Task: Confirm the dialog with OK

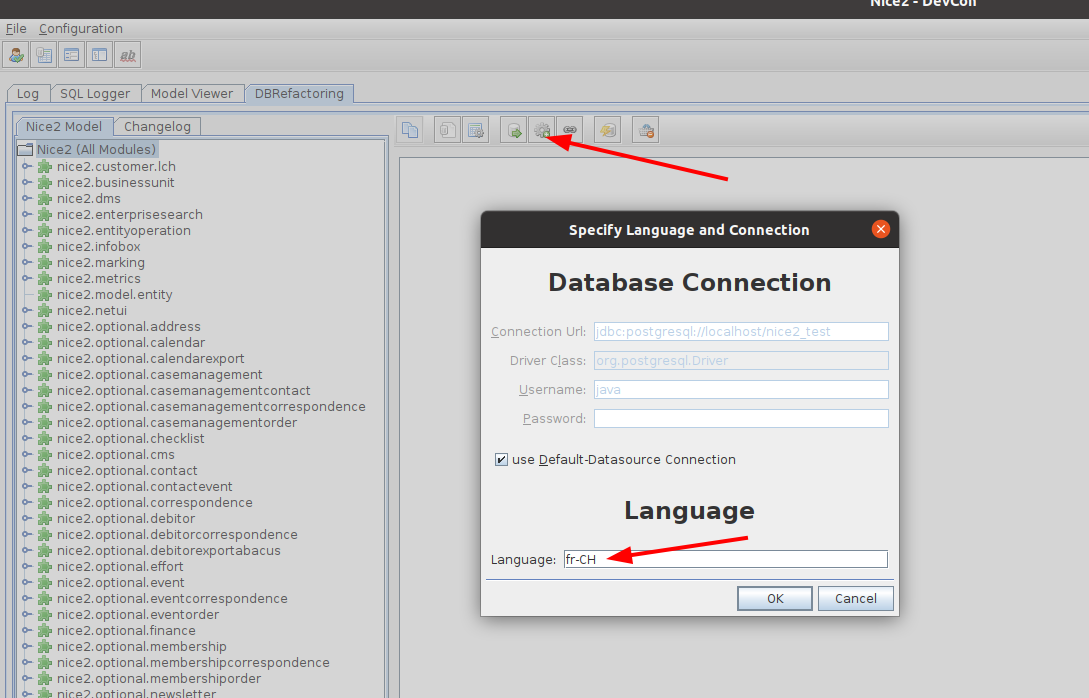Action: (775, 599)
